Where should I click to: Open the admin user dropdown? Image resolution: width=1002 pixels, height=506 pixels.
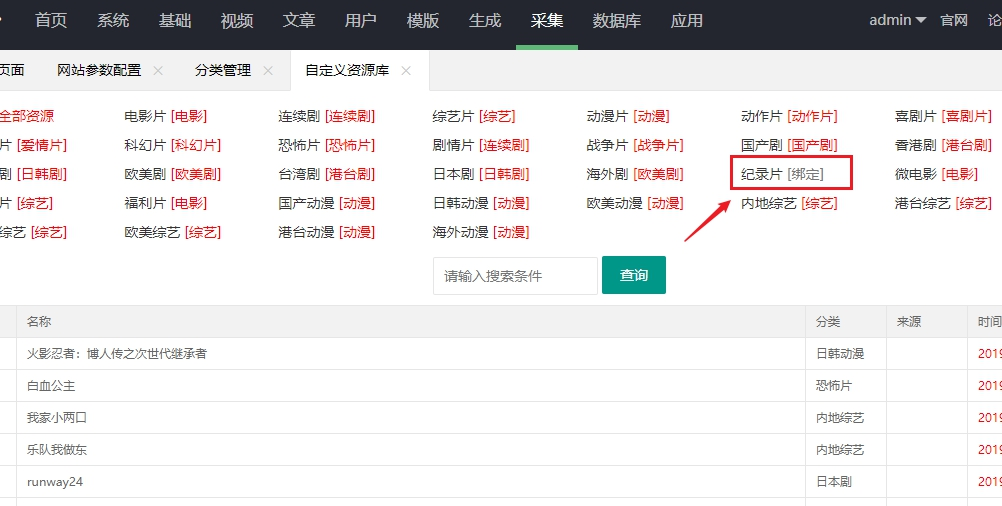click(897, 20)
